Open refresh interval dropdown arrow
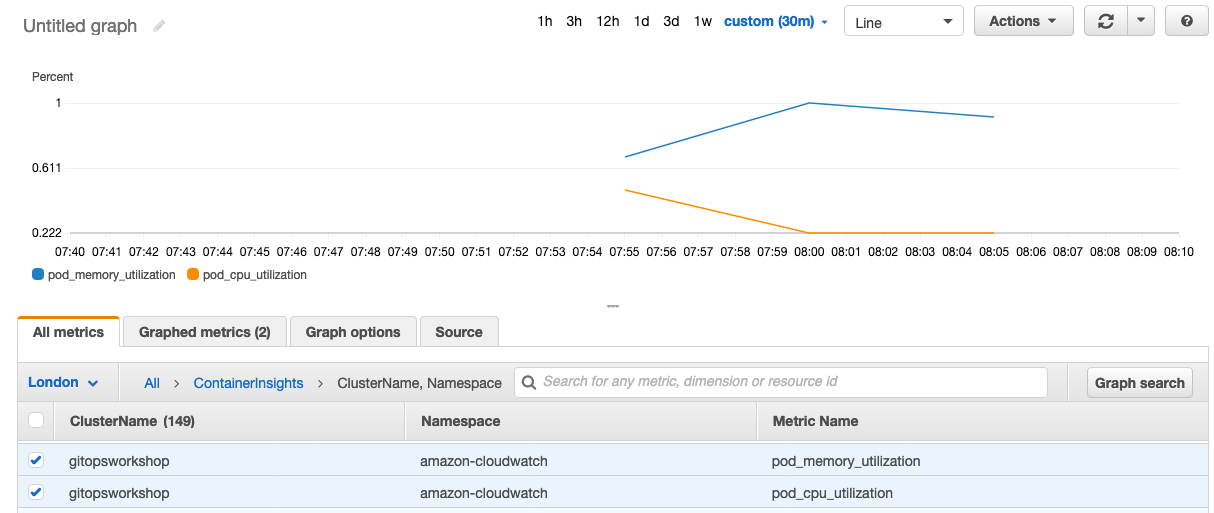The height and width of the screenshot is (513, 1214). (1141, 21)
